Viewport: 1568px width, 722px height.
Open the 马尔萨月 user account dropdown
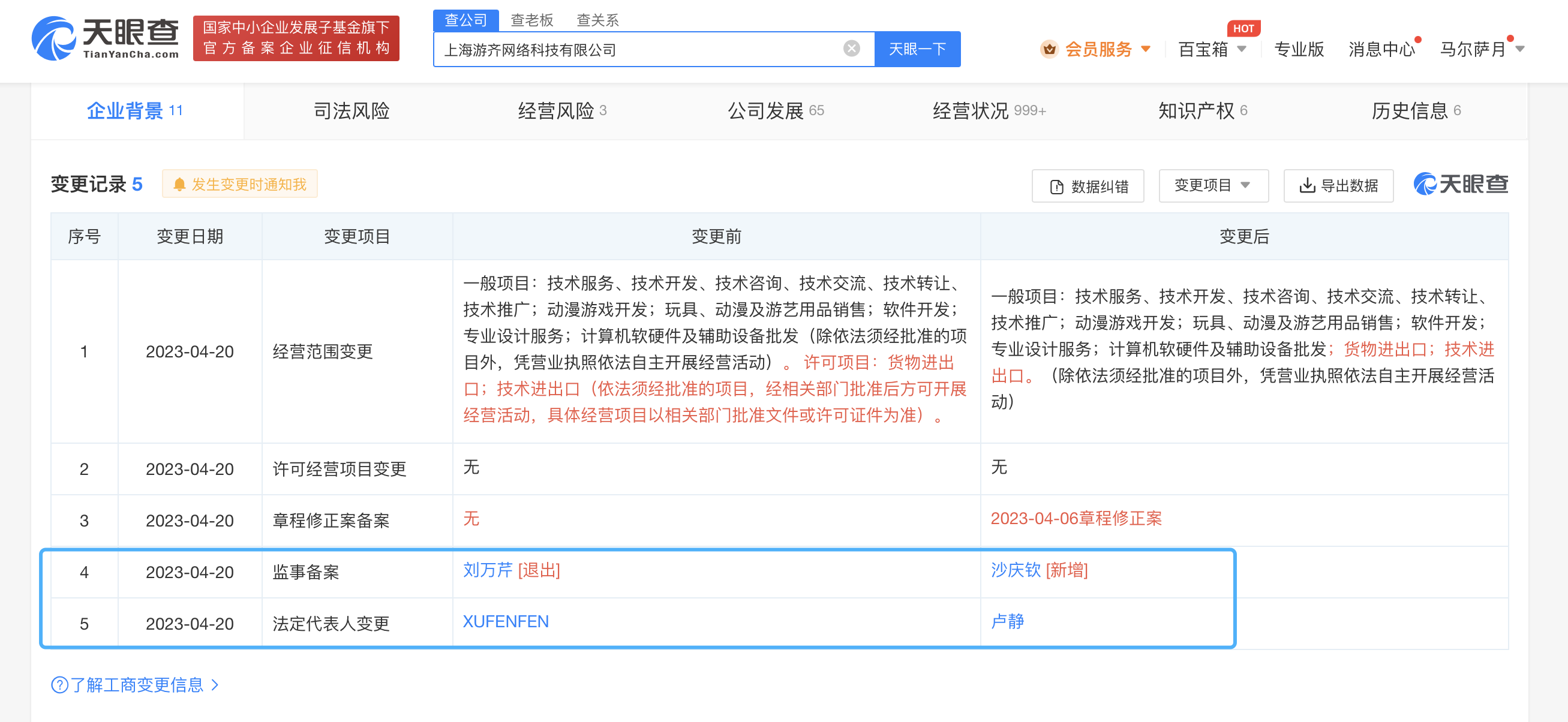(x=1520, y=49)
